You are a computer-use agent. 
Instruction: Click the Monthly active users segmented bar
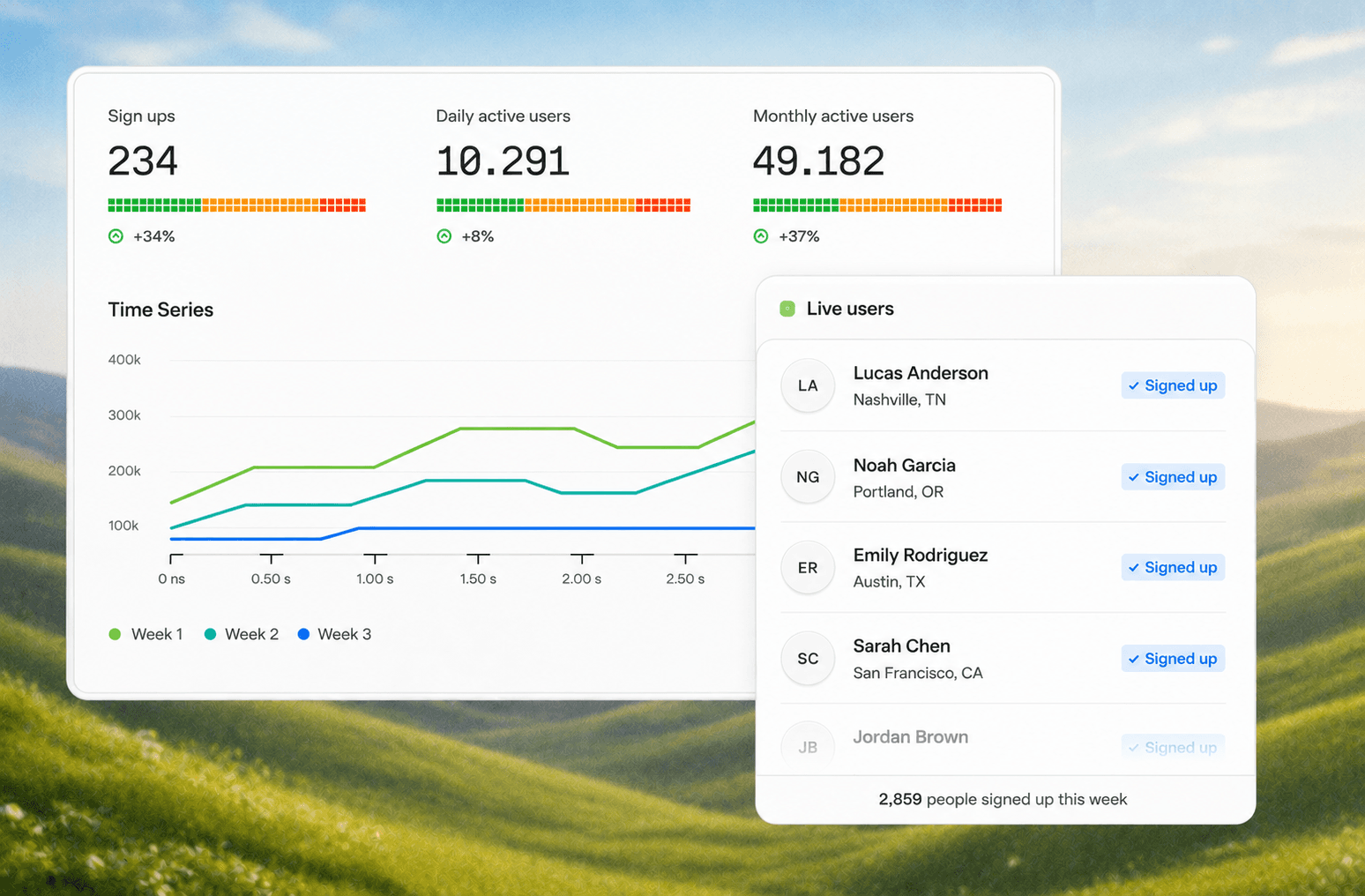(x=877, y=205)
